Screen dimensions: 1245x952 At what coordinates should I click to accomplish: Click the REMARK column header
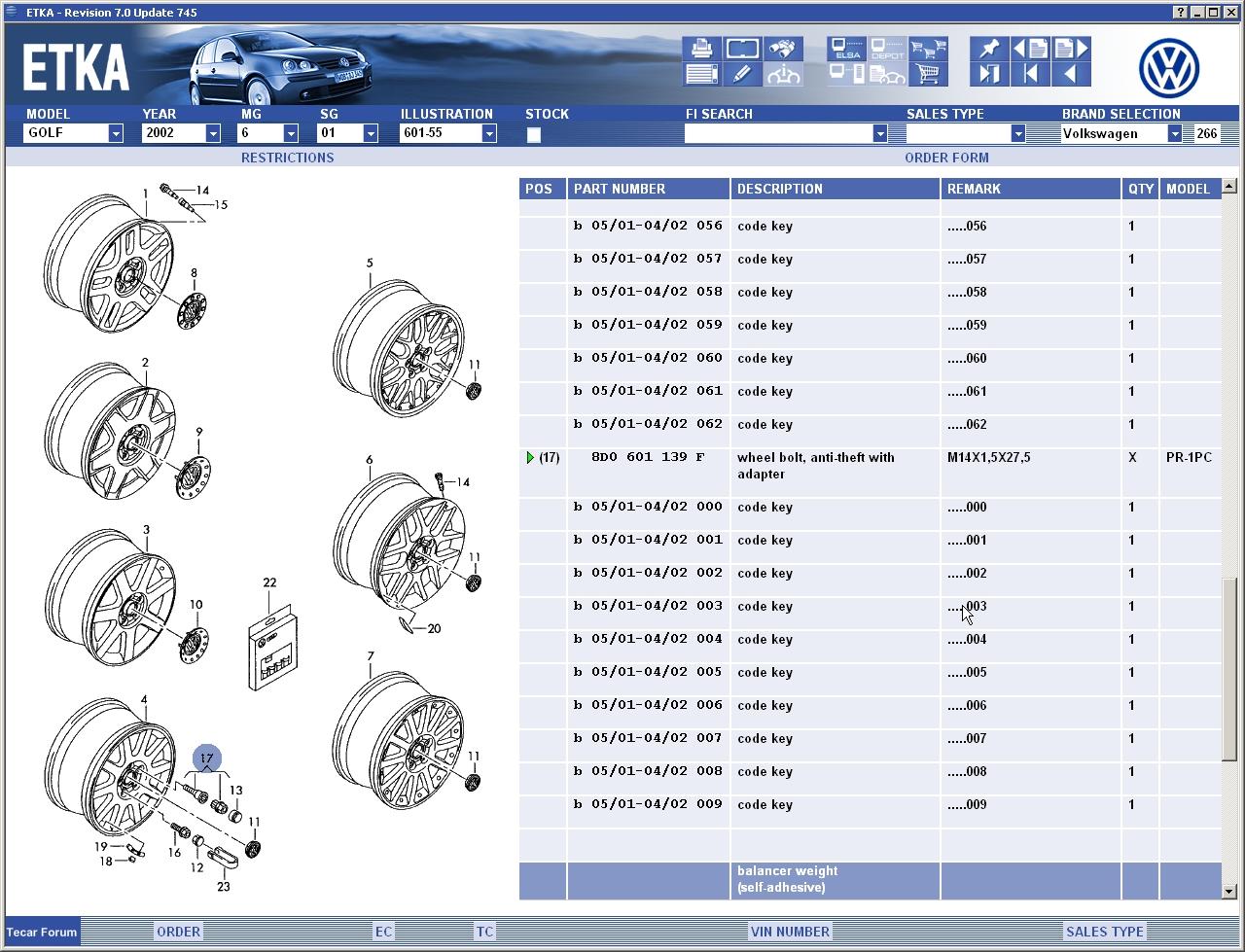point(1031,189)
